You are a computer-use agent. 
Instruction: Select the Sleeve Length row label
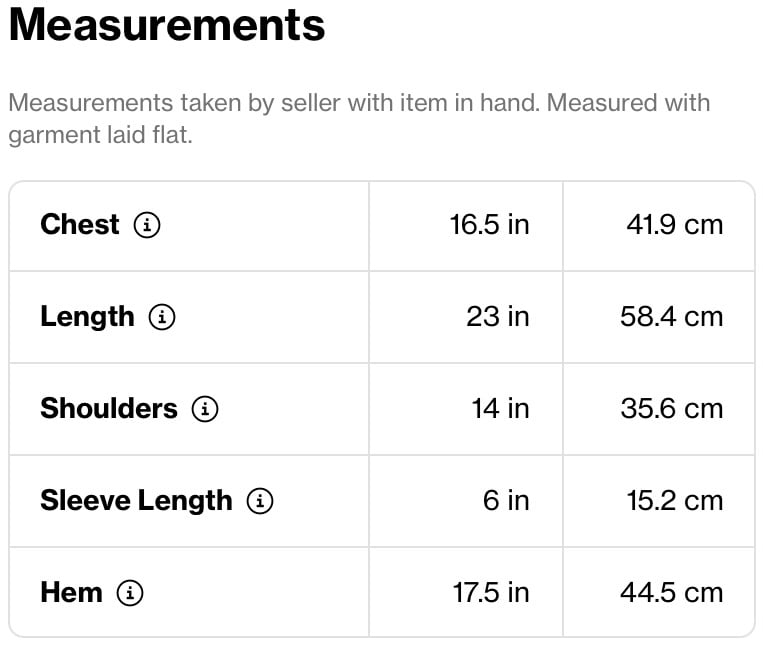click(137, 502)
